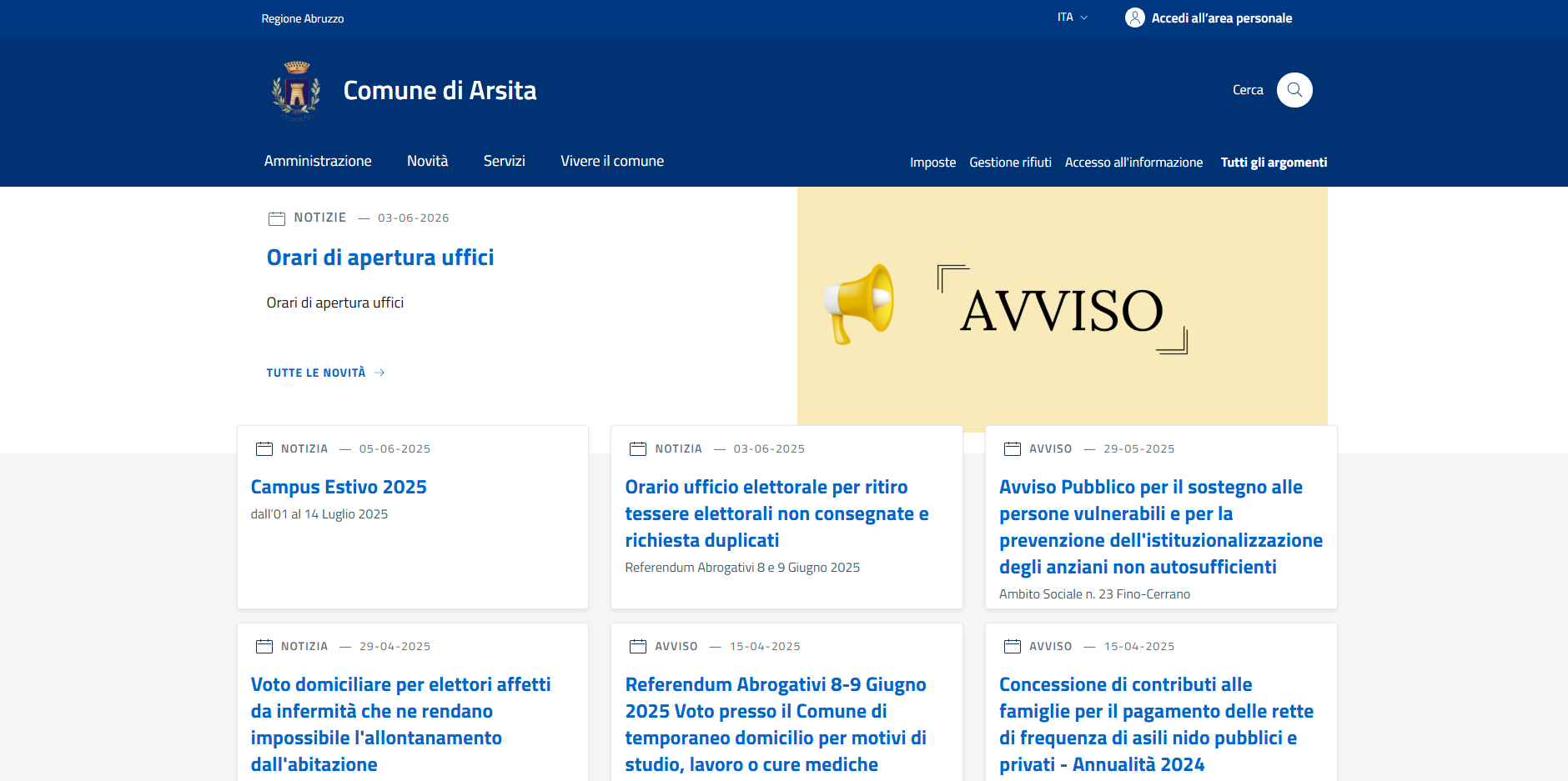The height and width of the screenshot is (781, 1568).
Task: Show Tutti gli argomenti
Action: (x=1274, y=163)
